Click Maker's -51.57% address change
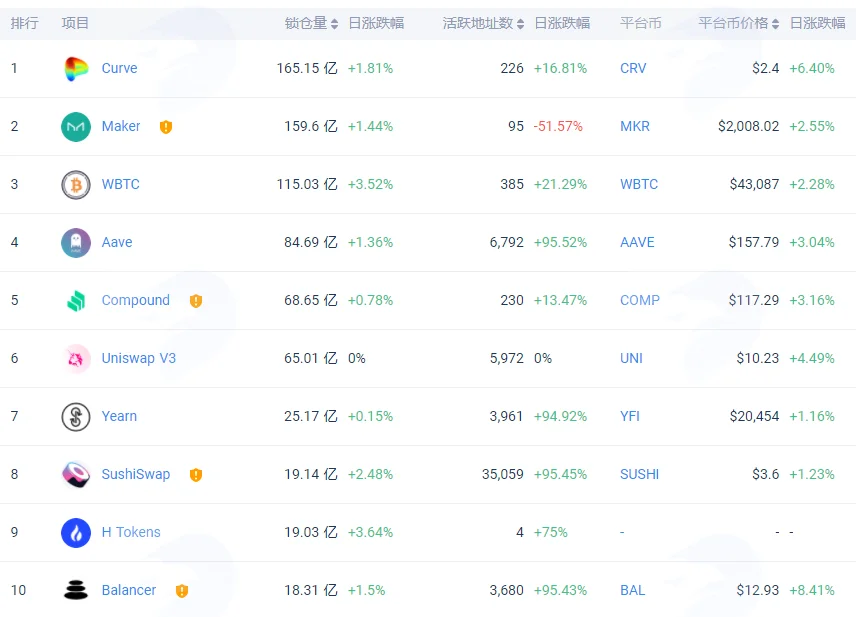The width and height of the screenshot is (856, 617). [558, 126]
